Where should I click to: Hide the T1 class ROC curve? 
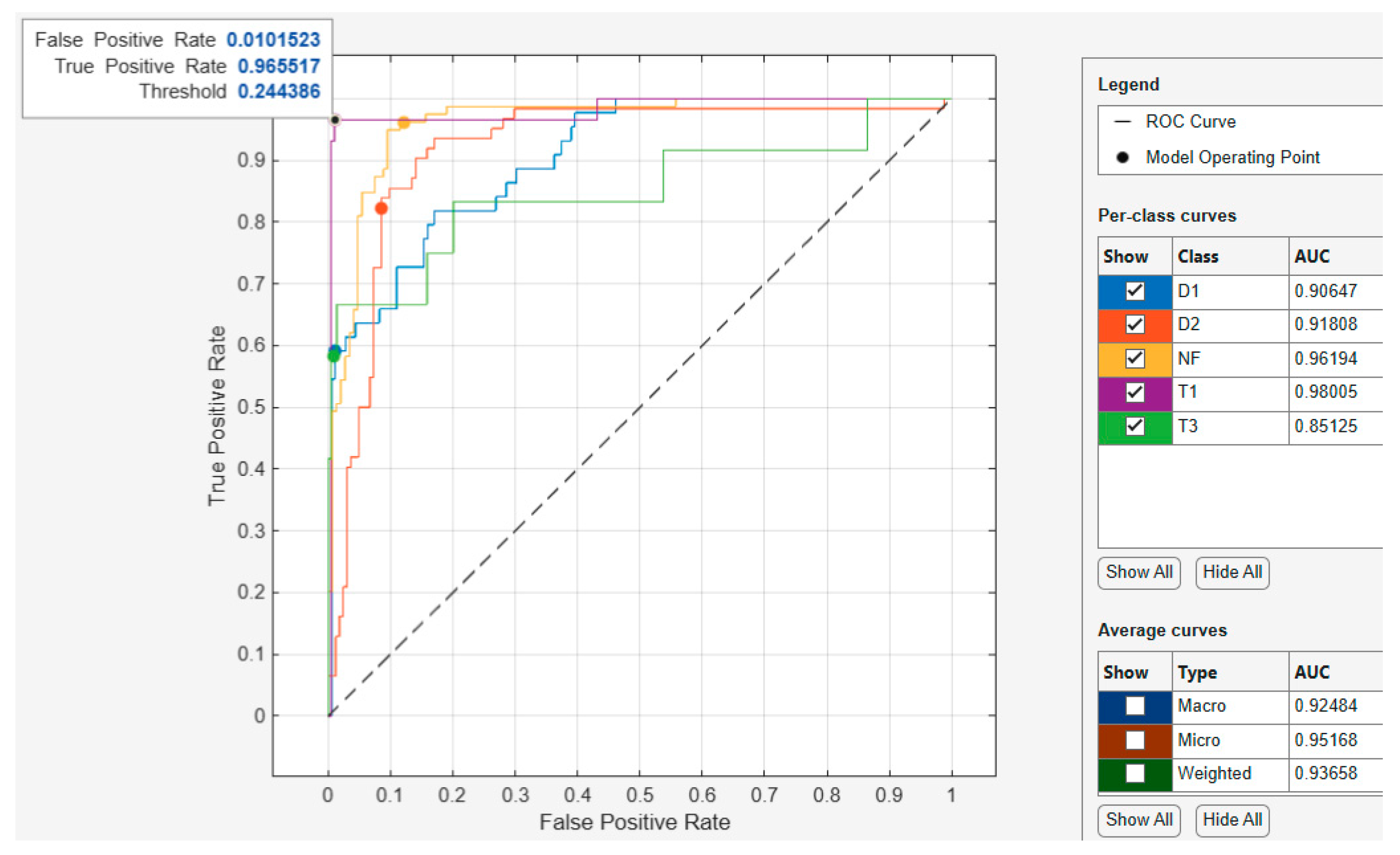click(x=1135, y=393)
